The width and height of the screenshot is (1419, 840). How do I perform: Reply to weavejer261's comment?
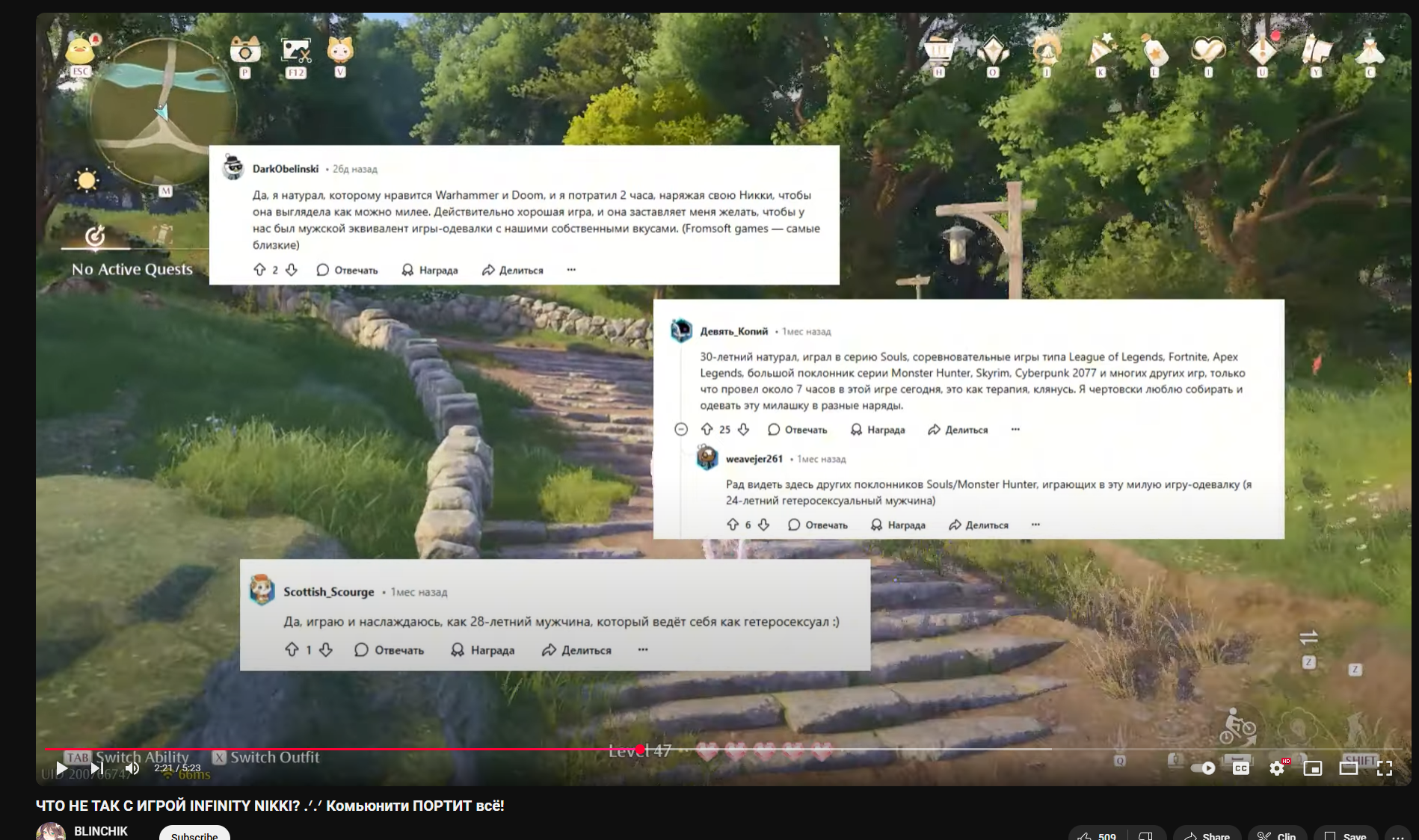[x=818, y=525]
